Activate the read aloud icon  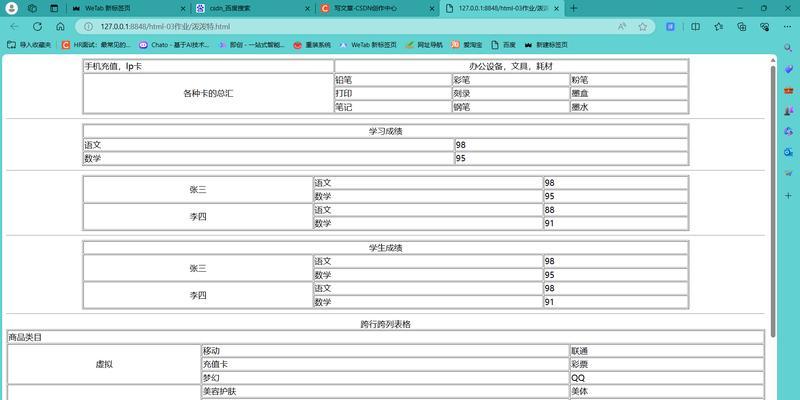(621, 27)
